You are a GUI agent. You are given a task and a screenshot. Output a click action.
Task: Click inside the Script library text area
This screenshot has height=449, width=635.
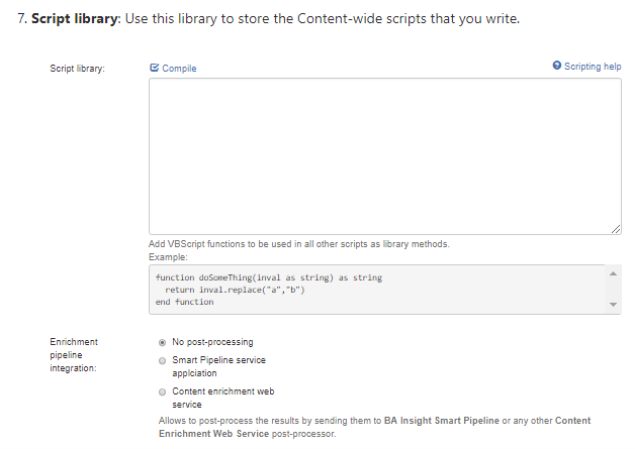[x=385, y=156]
